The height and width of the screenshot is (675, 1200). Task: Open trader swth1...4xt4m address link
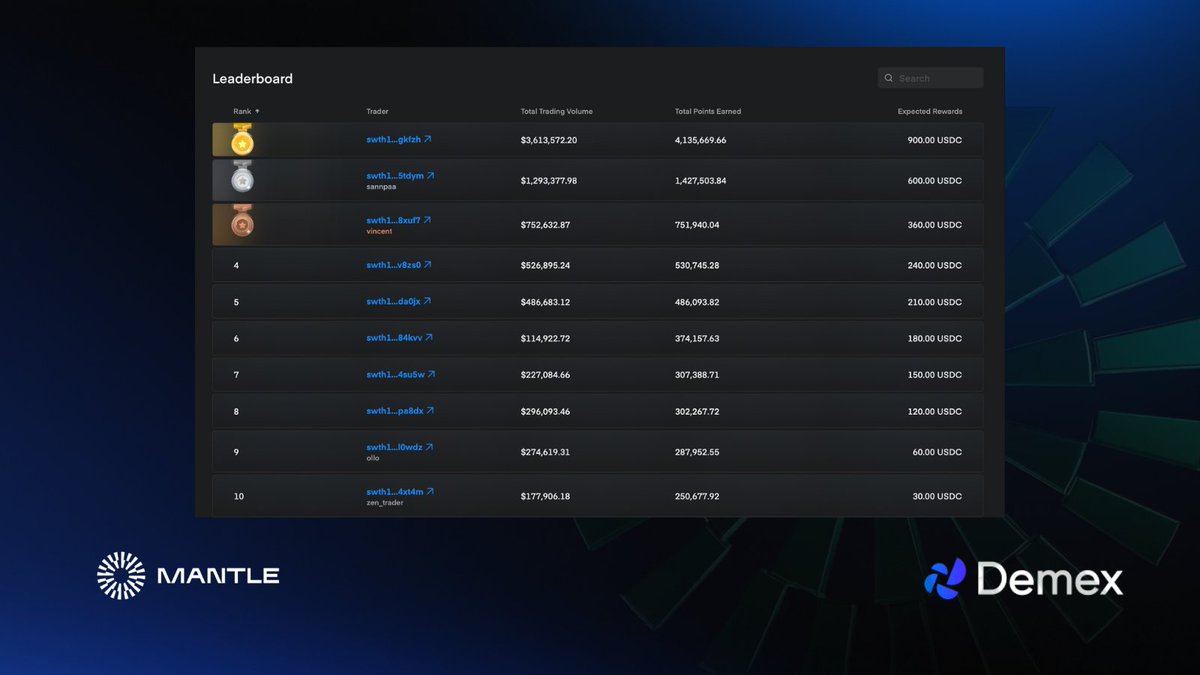tap(394, 492)
